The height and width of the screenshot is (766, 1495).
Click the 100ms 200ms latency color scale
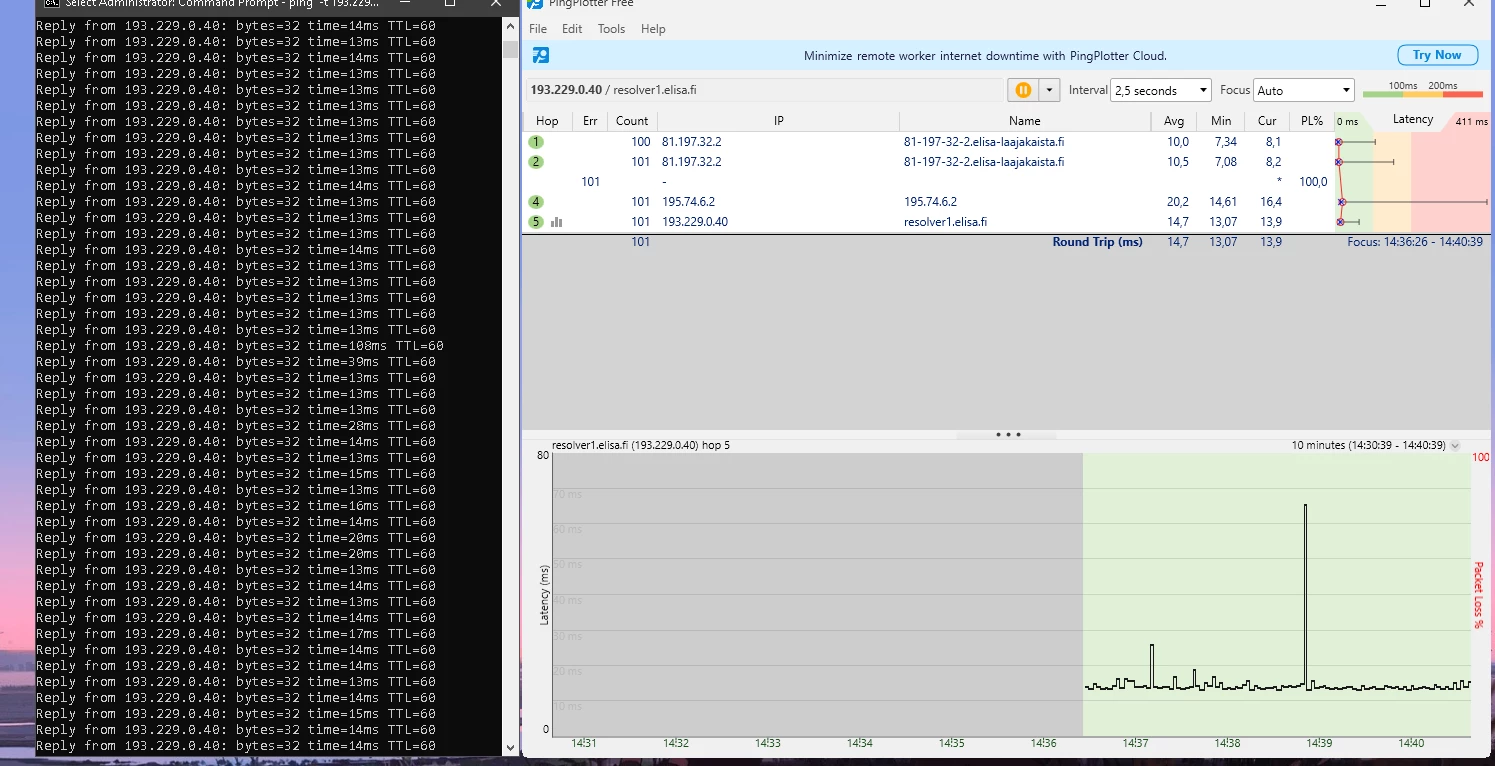pyautogui.click(x=1422, y=90)
